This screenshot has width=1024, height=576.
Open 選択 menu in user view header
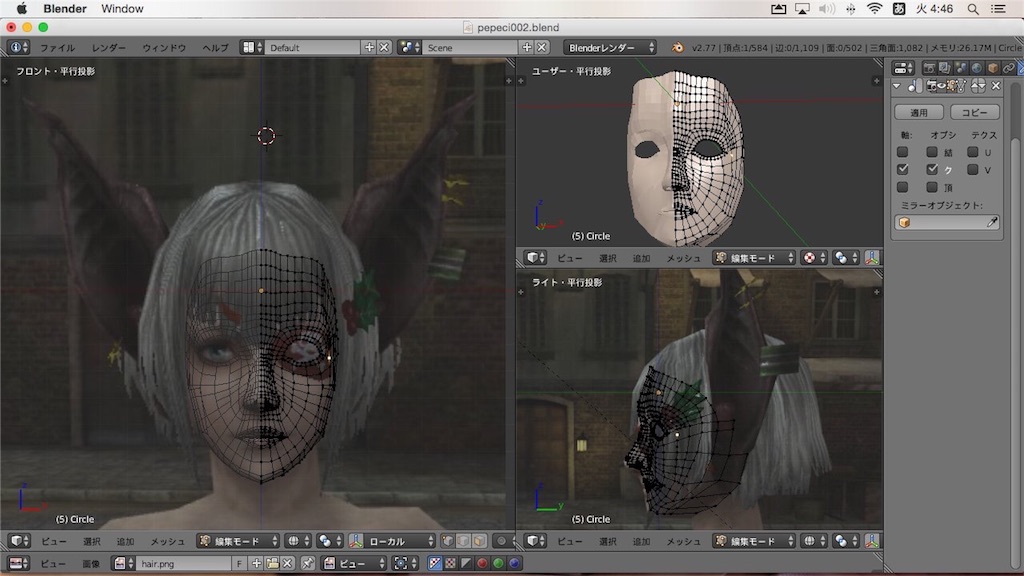pyautogui.click(x=607, y=258)
